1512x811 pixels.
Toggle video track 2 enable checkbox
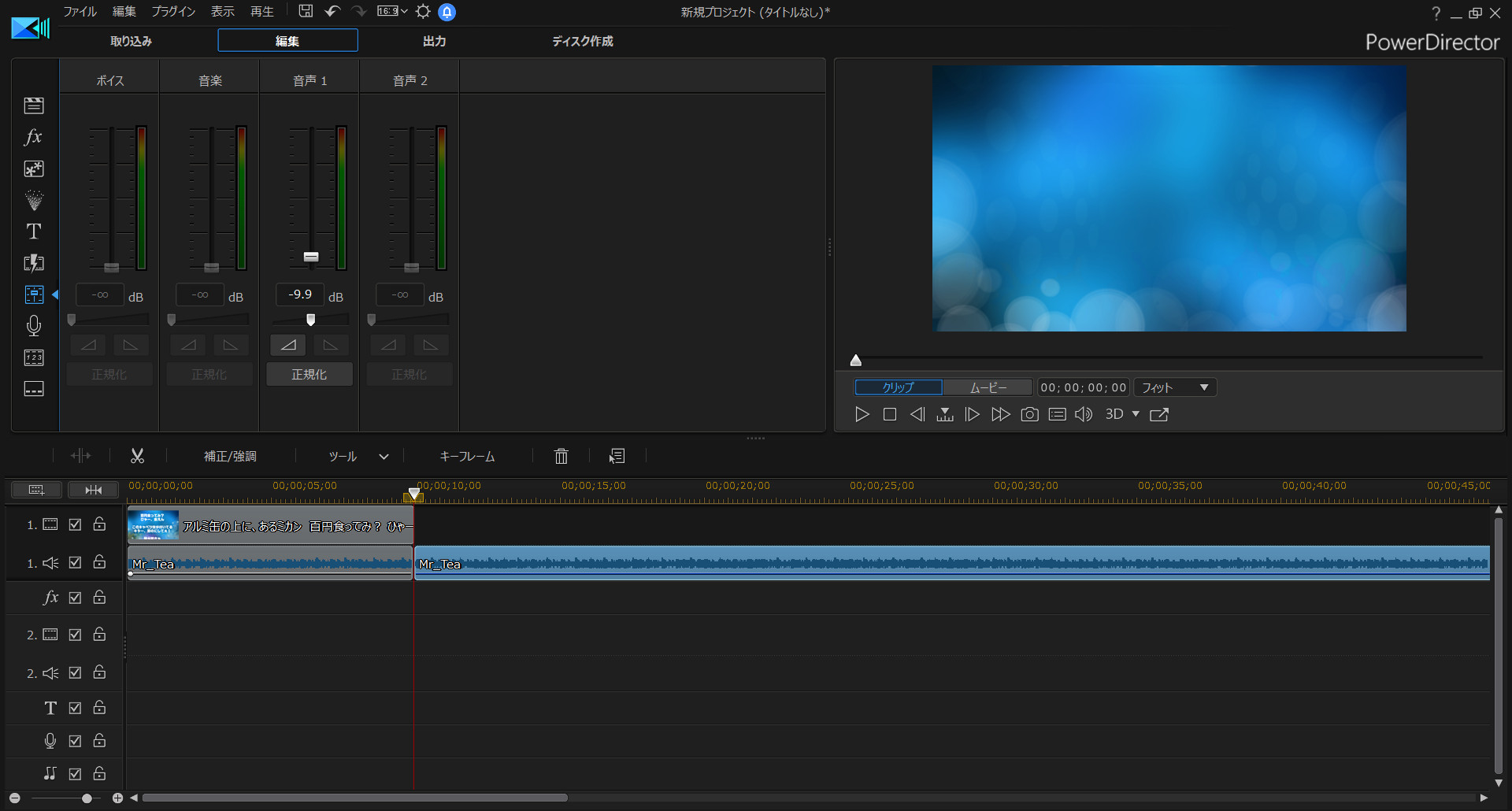75,634
